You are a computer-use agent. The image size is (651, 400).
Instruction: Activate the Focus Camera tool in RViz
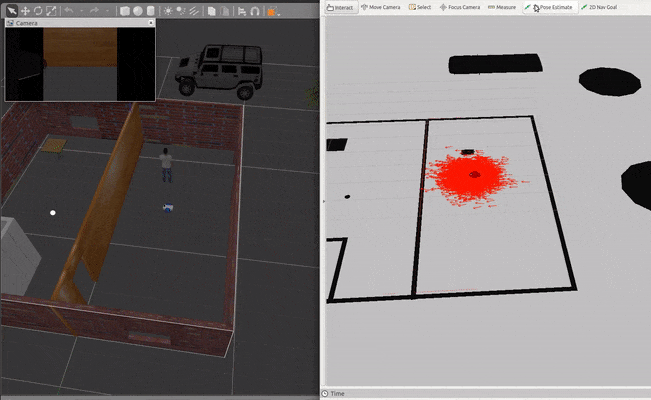460,7
